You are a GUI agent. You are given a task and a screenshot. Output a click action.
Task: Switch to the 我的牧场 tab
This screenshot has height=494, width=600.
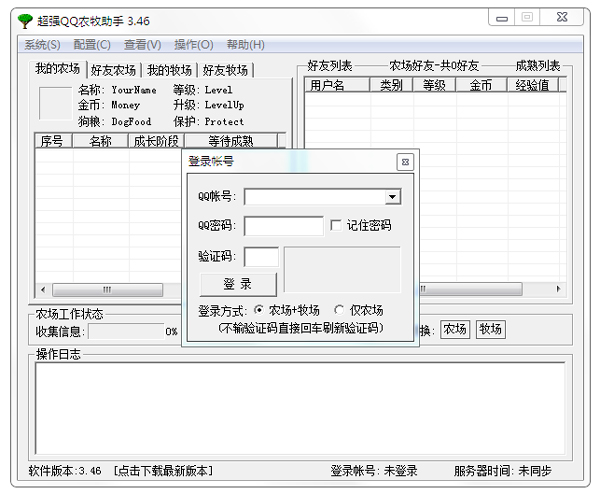point(169,70)
